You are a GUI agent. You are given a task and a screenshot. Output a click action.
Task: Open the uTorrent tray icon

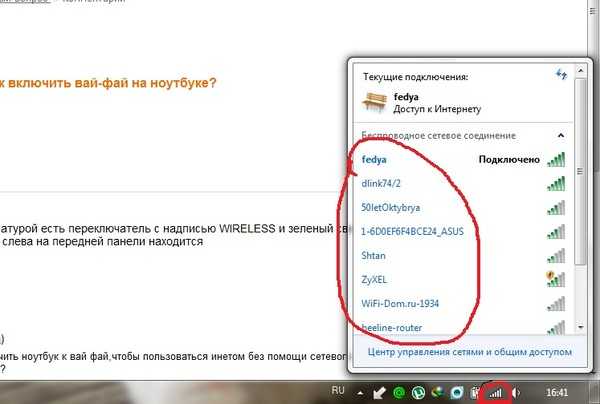[x=418, y=393]
